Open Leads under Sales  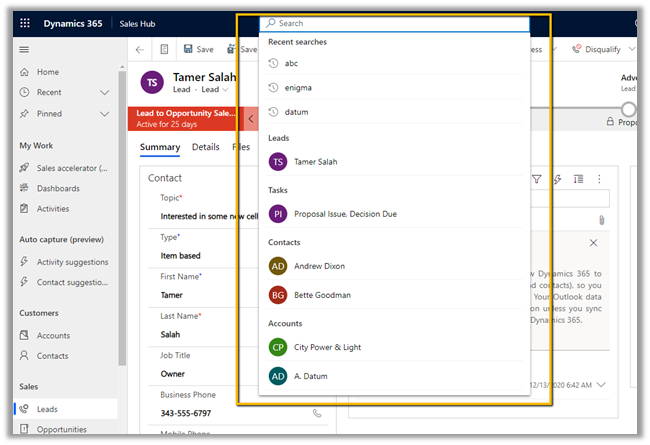(x=65, y=409)
